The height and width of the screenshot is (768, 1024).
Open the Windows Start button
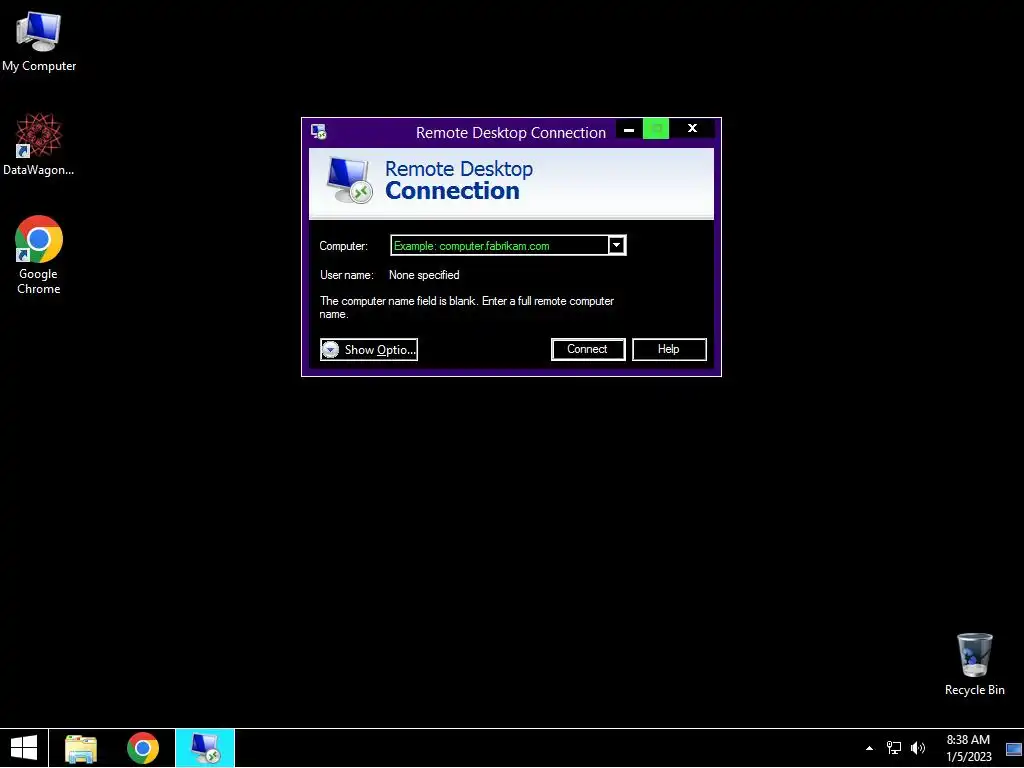(24, 748)
